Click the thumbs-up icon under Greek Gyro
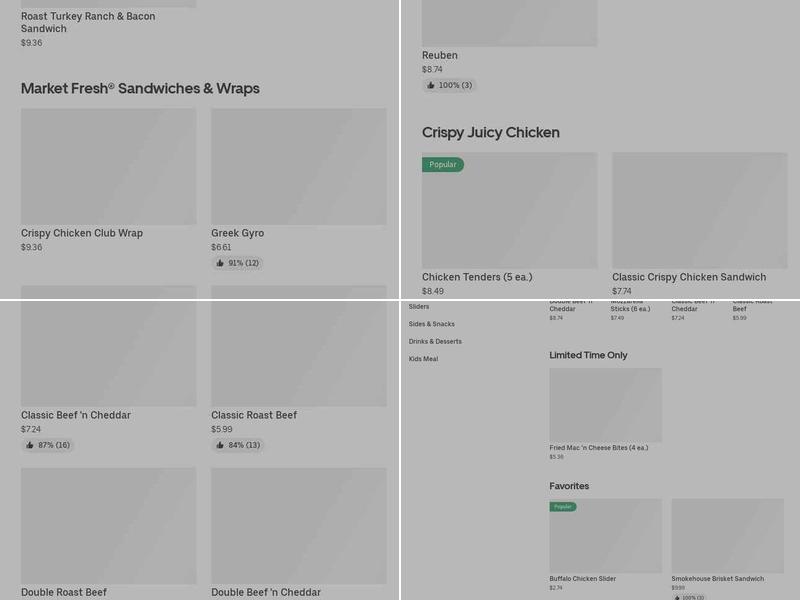The height and width of the screenshot is (600, 800). [220, 263]
